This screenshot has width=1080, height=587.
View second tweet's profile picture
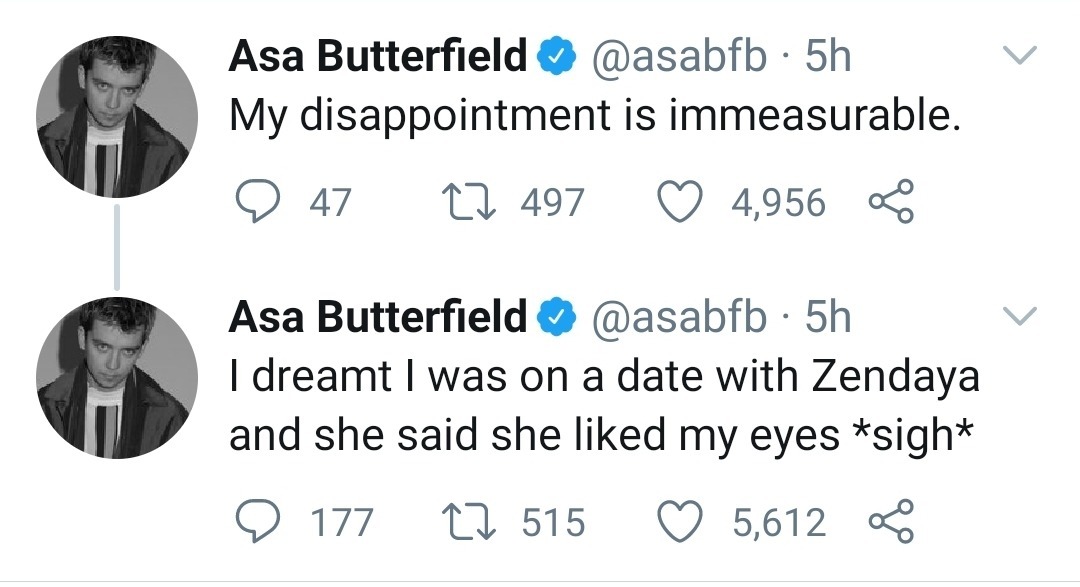click(x=117, y=378)
